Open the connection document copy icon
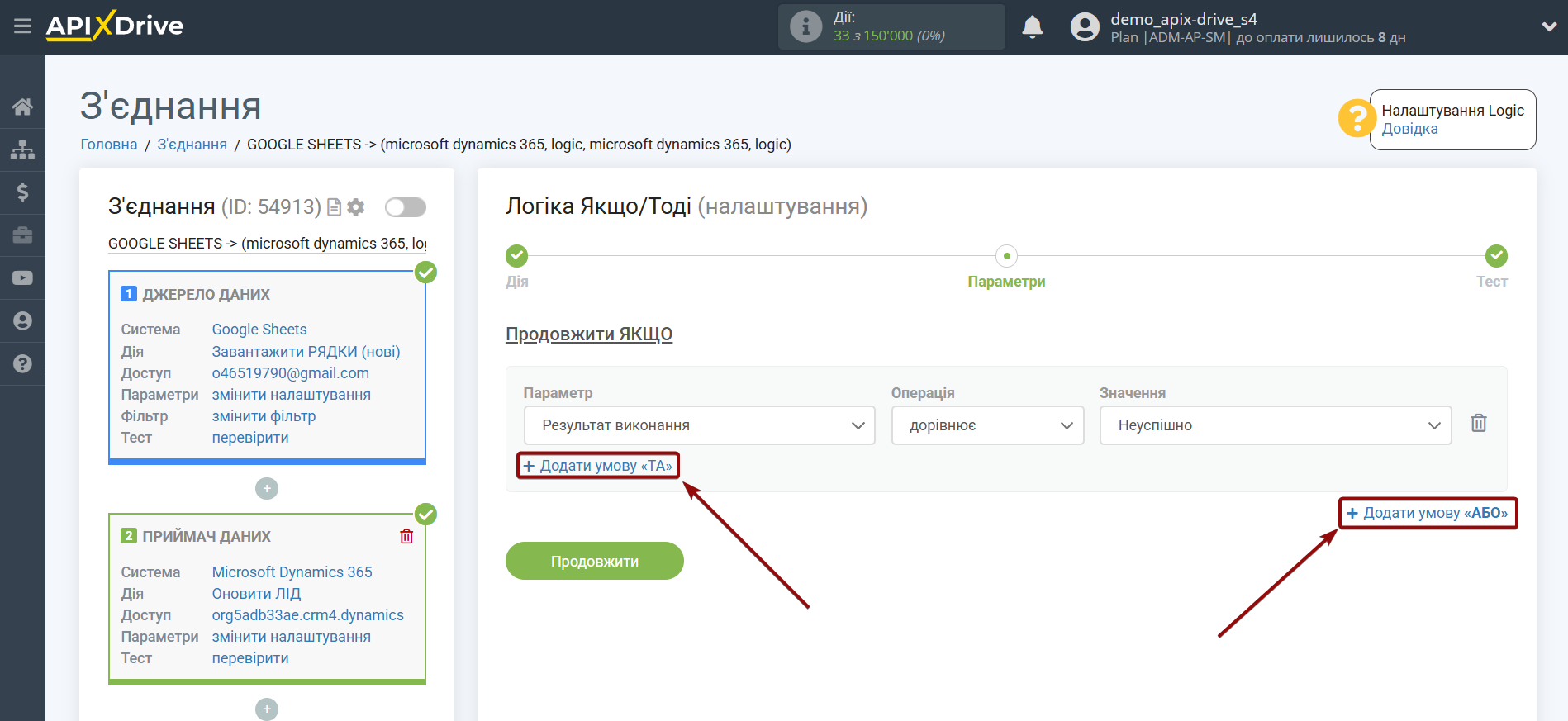This screenshot has height=721, width=1568. coord(334,207)
